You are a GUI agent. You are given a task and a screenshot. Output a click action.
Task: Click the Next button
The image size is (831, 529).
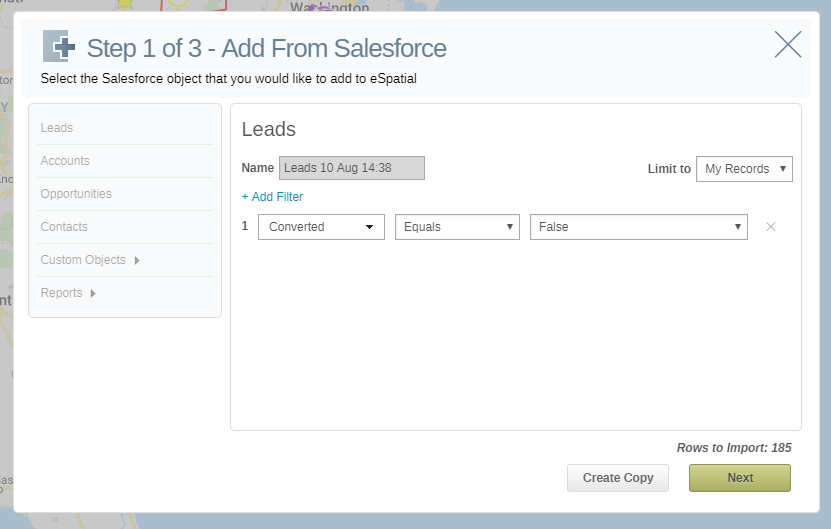(x=740, y=478)
